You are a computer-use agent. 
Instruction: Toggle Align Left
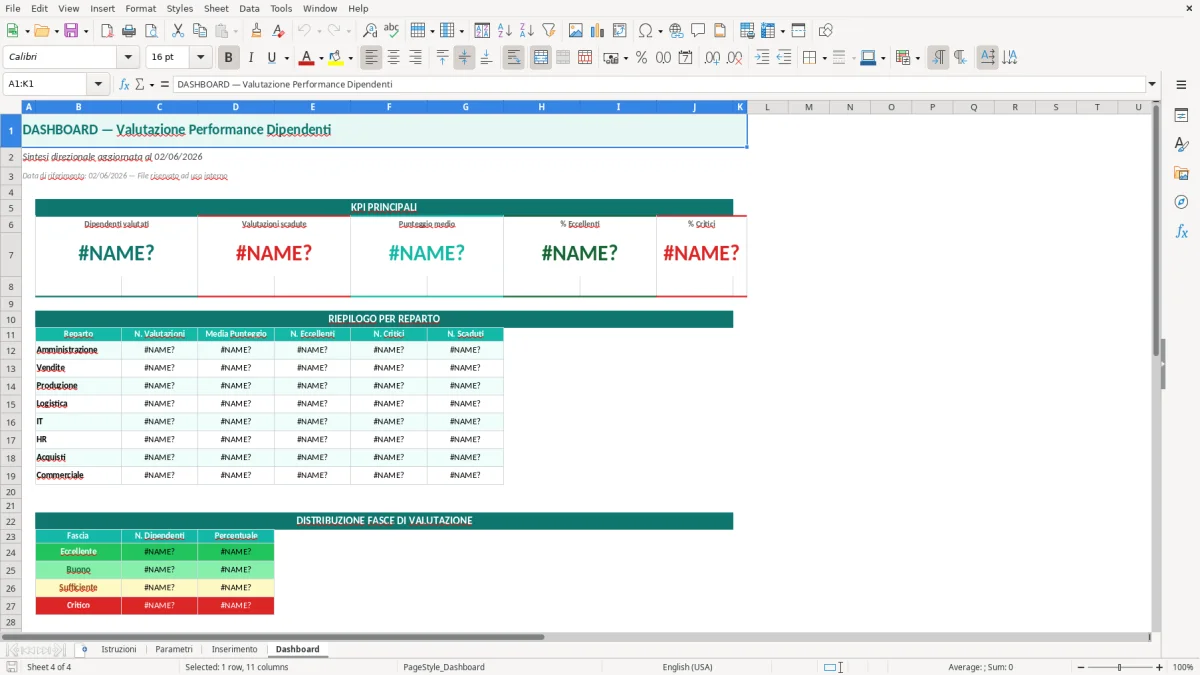[372, 58]
